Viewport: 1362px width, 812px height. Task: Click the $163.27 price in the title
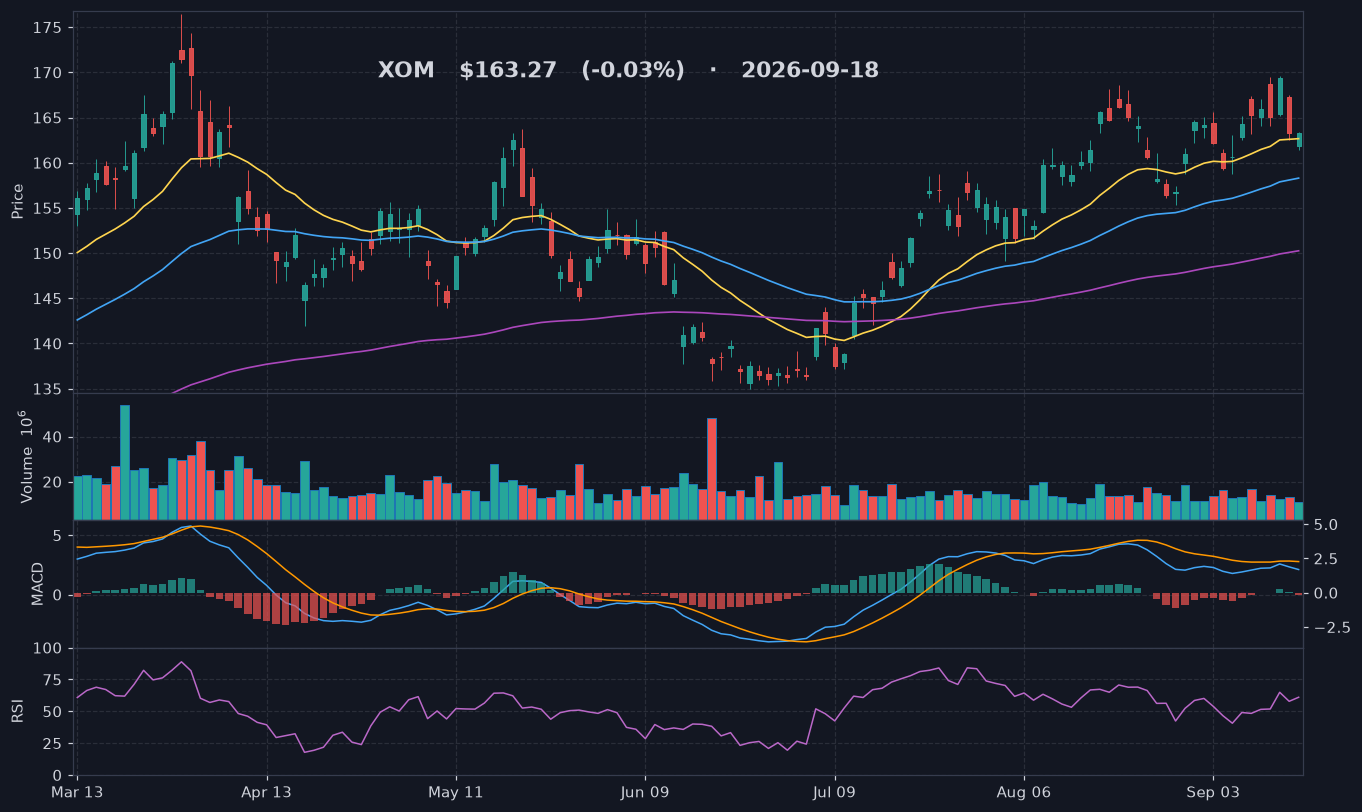(508, 71)
